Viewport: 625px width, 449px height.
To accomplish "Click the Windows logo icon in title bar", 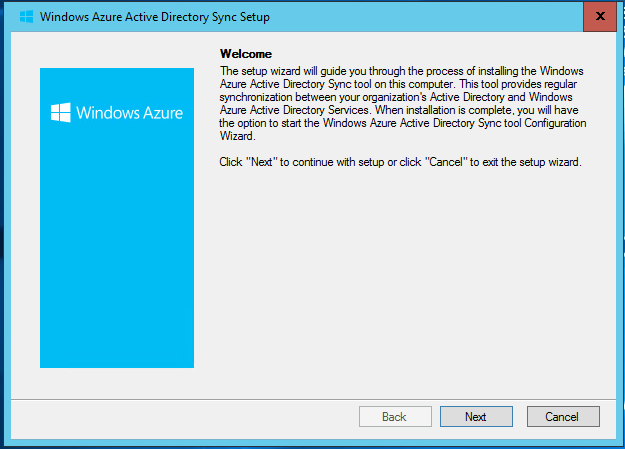I will [x=26, y=17].
